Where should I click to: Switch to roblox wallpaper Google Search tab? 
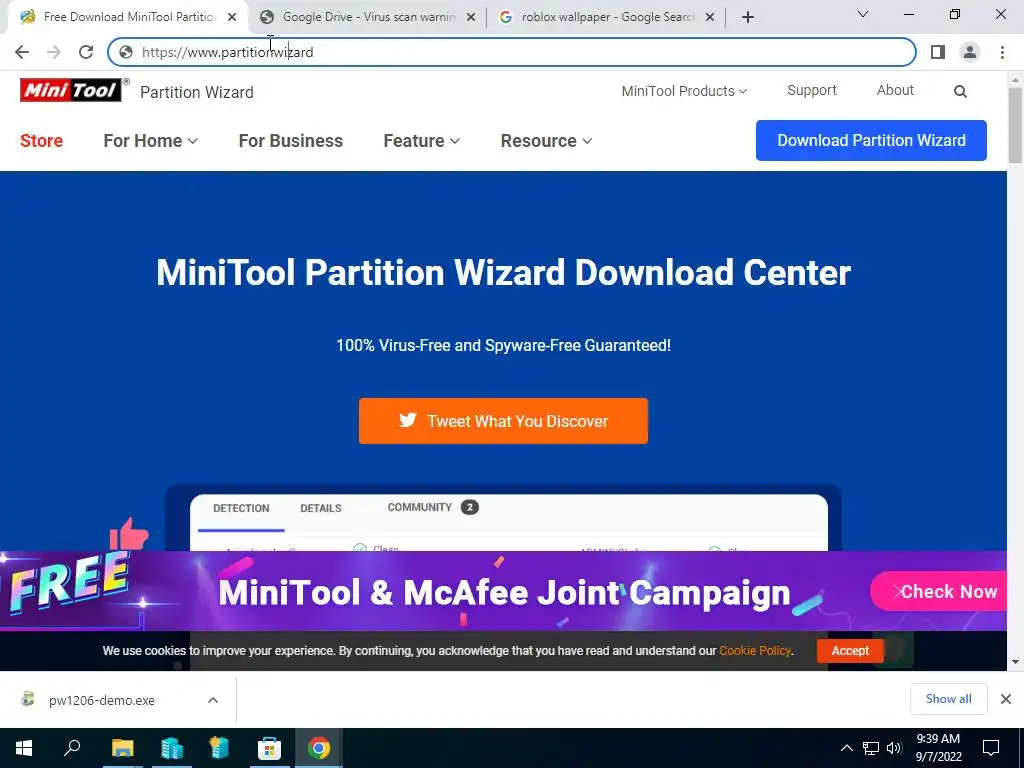607,17
